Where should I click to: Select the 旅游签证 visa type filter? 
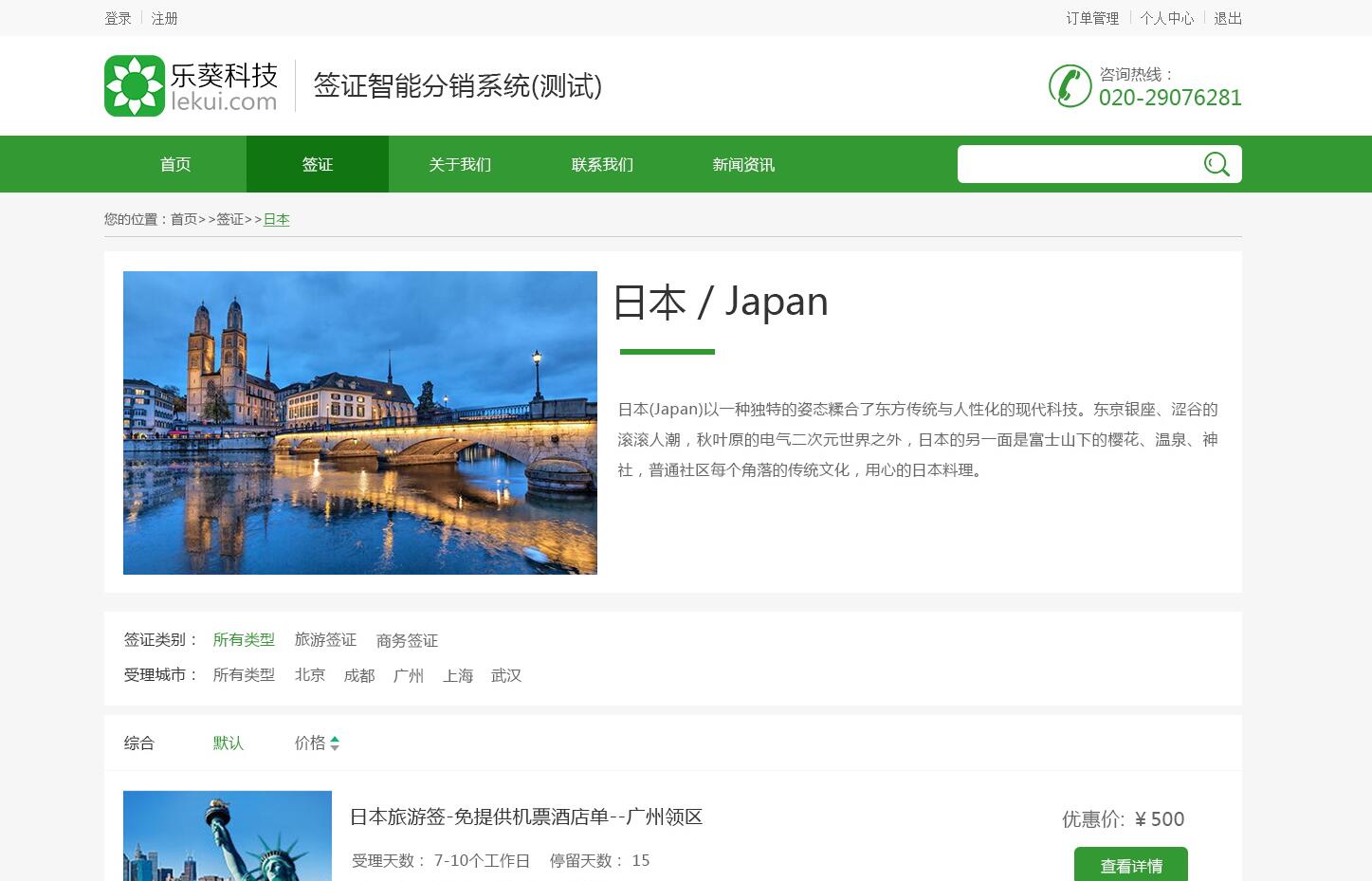[325, 640]
